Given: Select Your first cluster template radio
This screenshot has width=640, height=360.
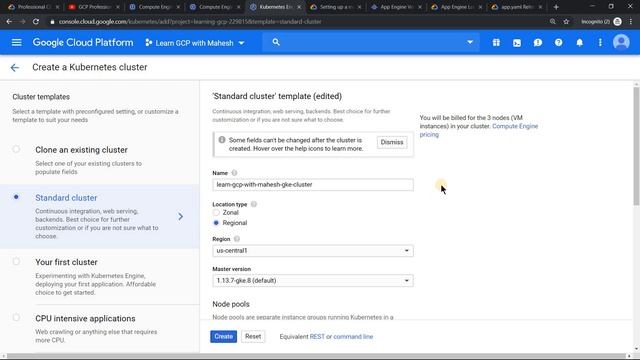Looking at the screenshot, I should (16, 262).
